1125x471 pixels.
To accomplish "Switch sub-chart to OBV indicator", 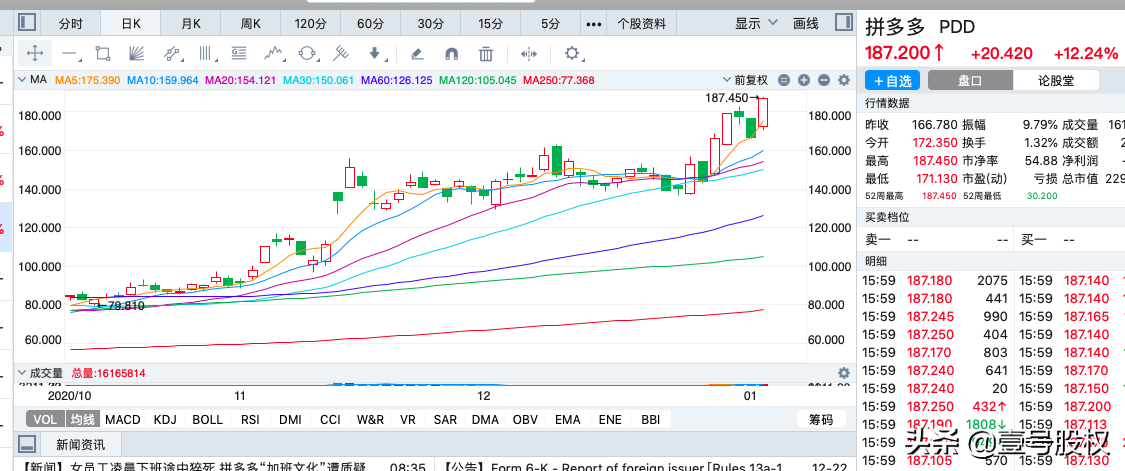I will point(526,419).
